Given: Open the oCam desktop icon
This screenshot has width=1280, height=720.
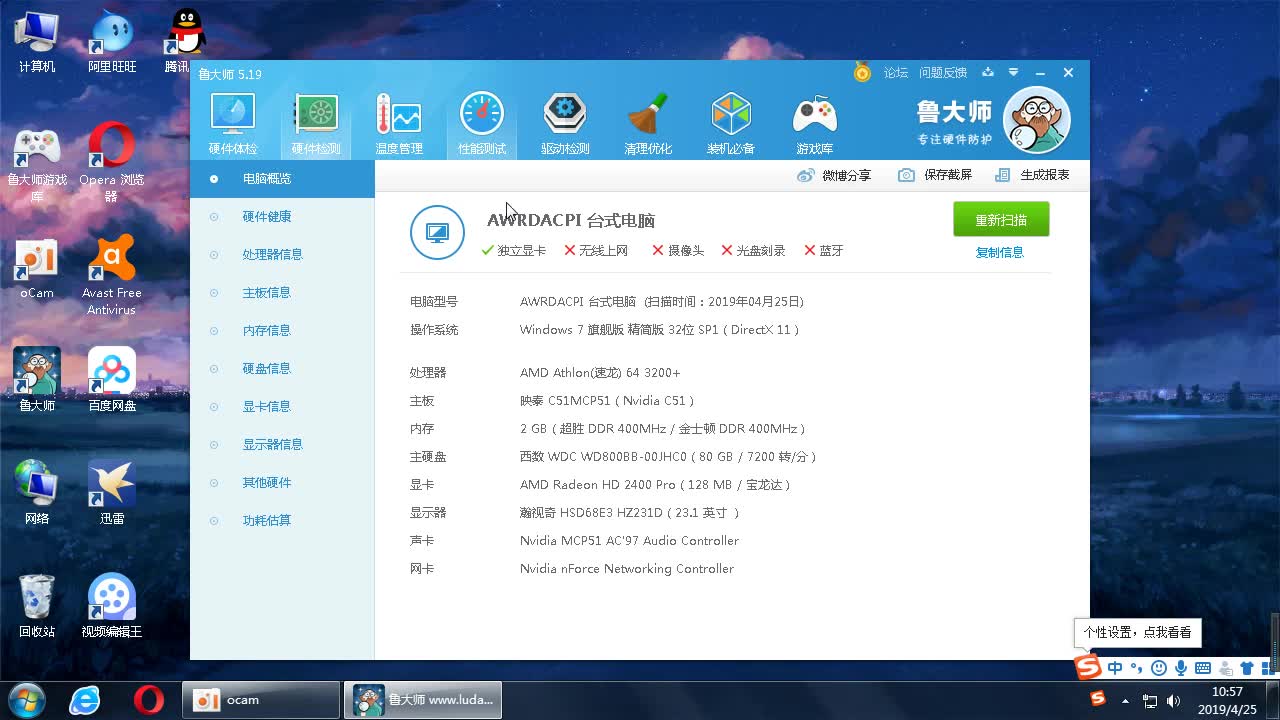Looking at the screenshot, I should tap(37, 268).
